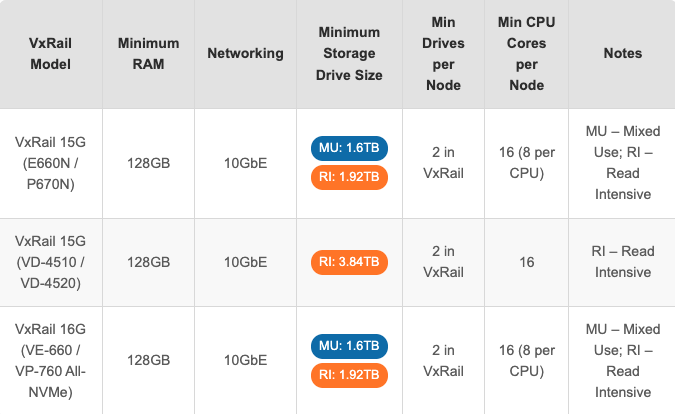Click the Min CPU Cores per Node header

[x=527, y=54]
